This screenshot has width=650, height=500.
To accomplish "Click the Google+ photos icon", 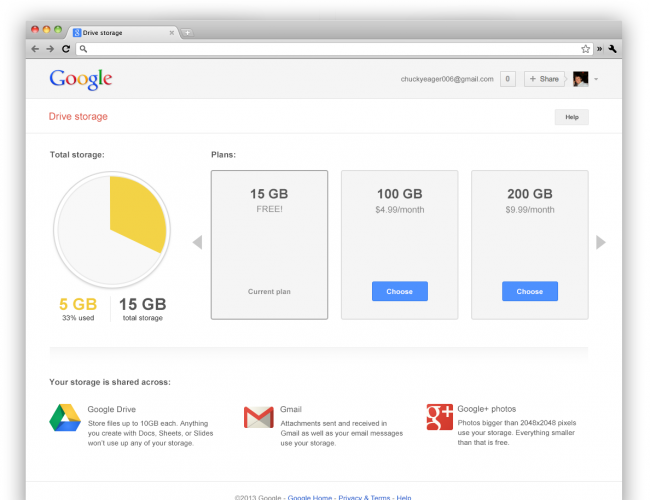I will tap(439, 417).
